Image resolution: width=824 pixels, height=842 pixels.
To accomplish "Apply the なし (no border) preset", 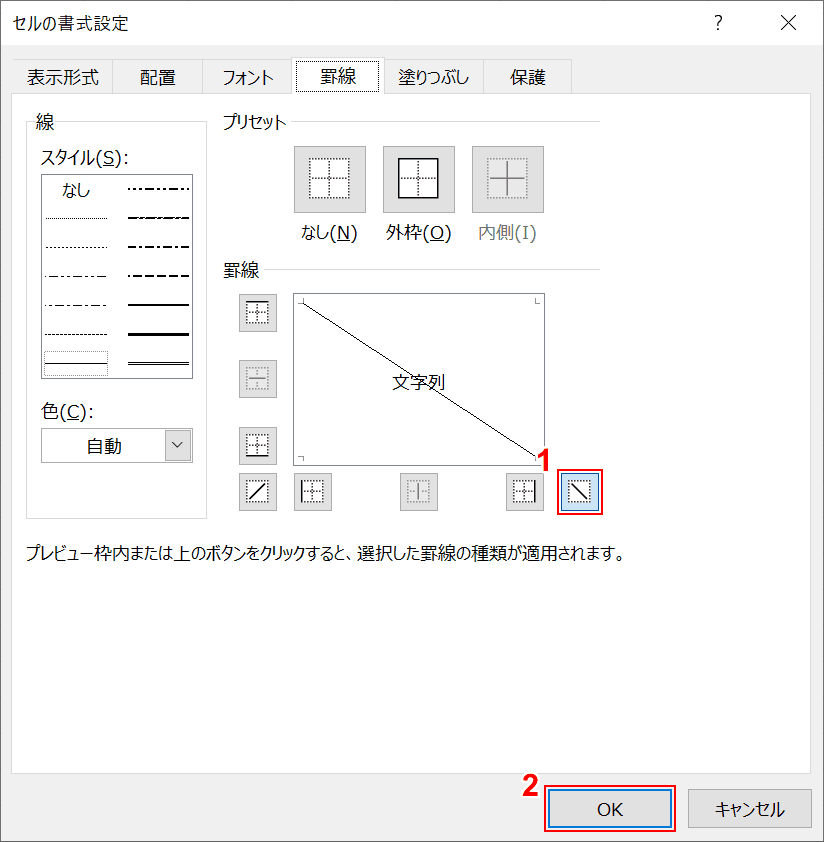I will [330, 179].
